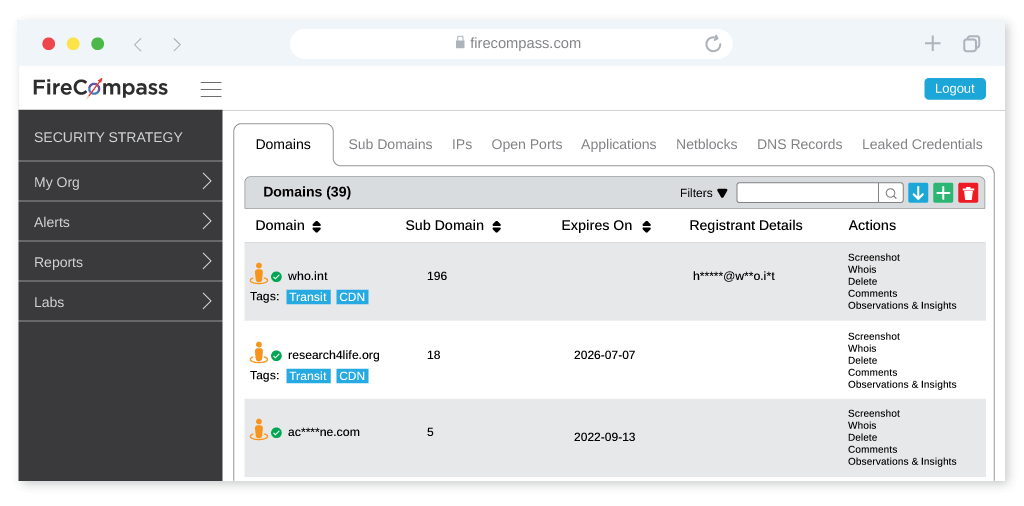This screenshot has width=1024, height=506.
Task: Click Whois link for research4life.org
Action: tap(862, 348)
